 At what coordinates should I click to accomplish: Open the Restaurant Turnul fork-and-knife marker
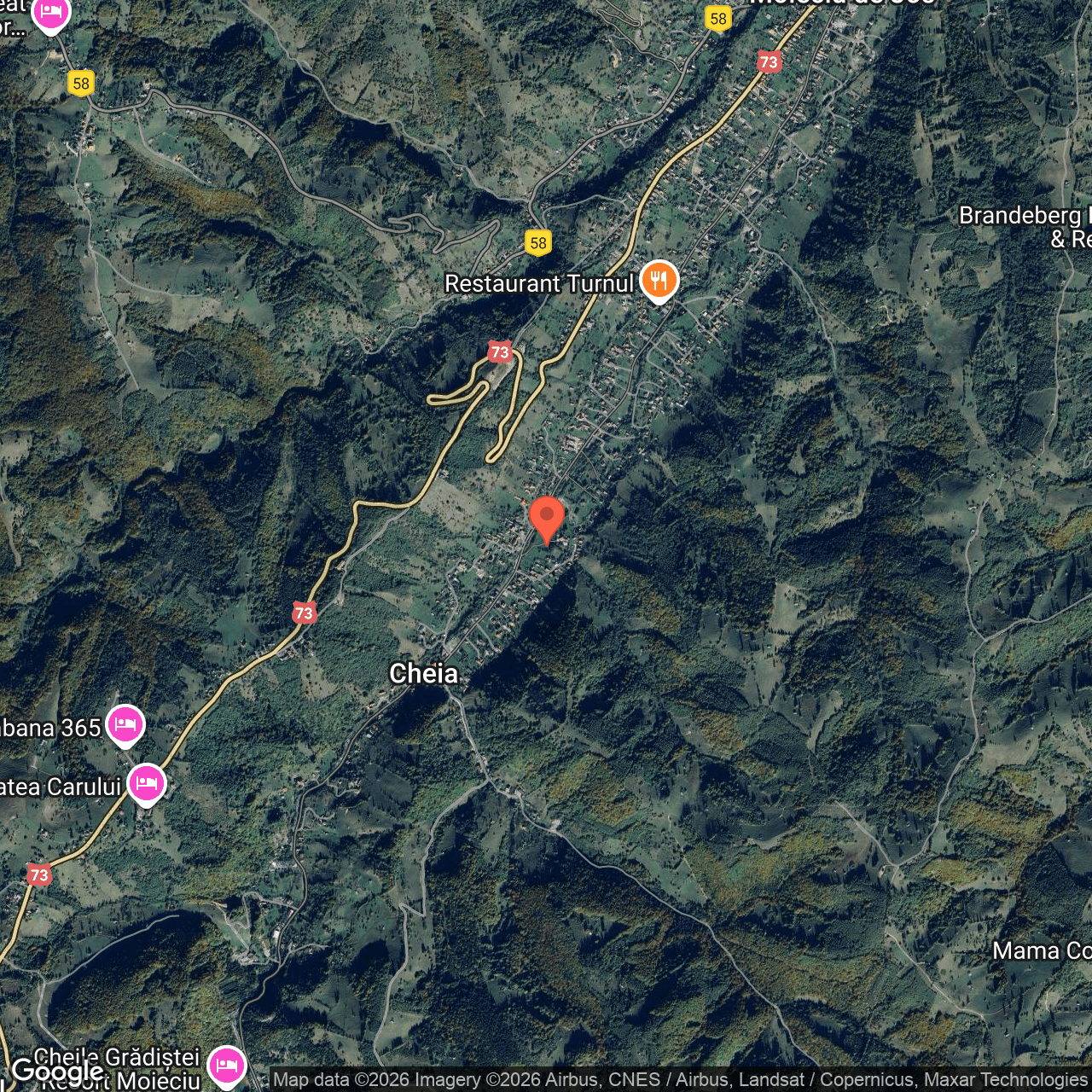click(659, 280)
